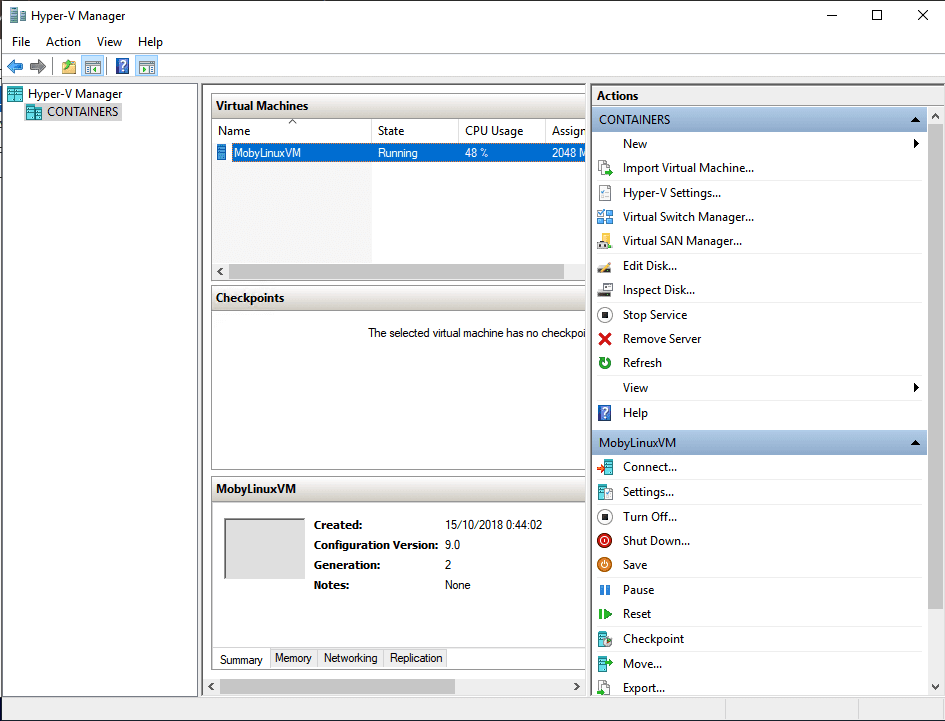Open the Action menu
Image resolution: width=945 pixels, height=721 pixels.
pyautogui.click(x=63, y=41)
